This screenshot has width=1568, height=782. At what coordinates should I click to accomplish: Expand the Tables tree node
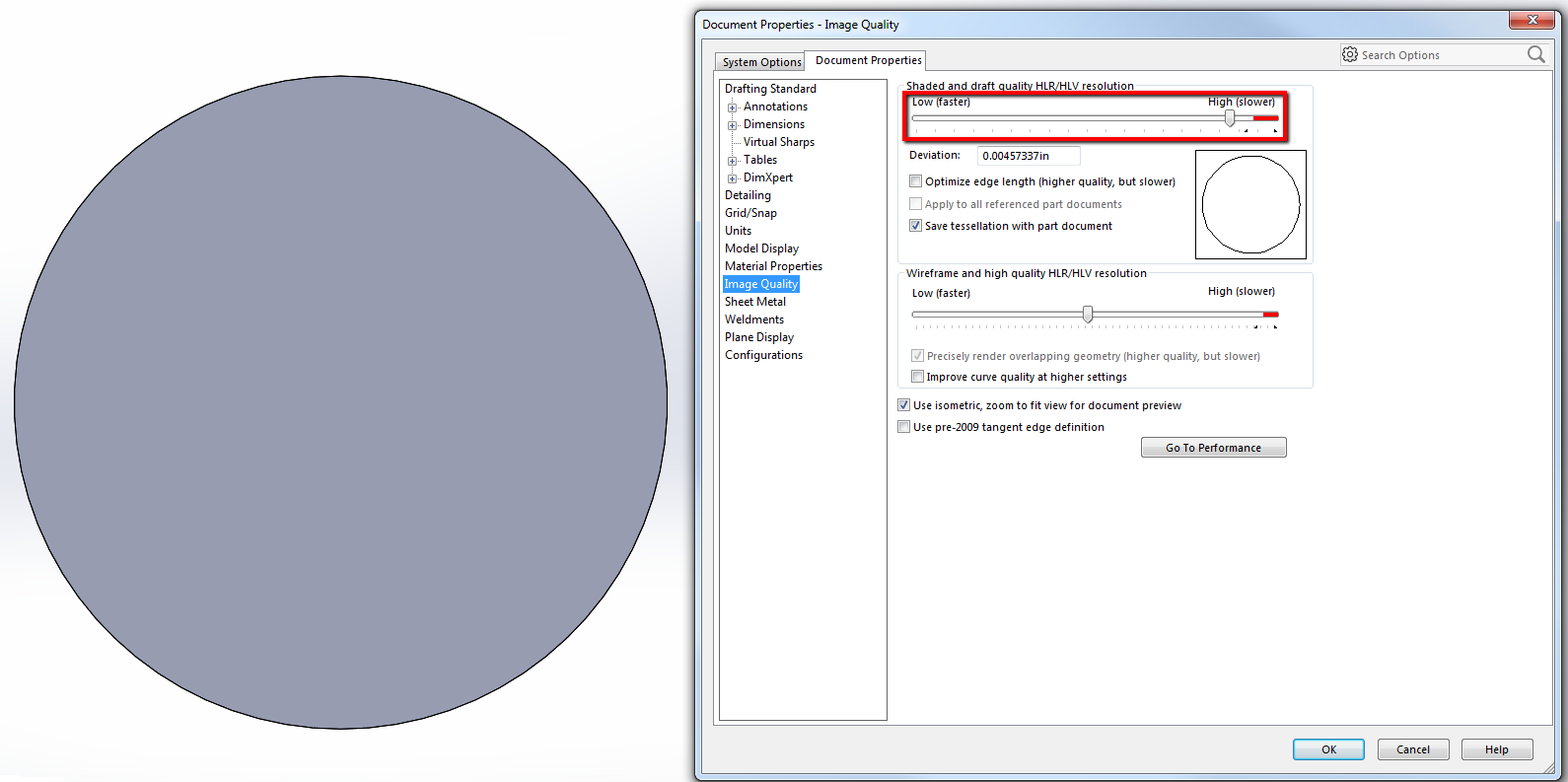click(733, 161)
